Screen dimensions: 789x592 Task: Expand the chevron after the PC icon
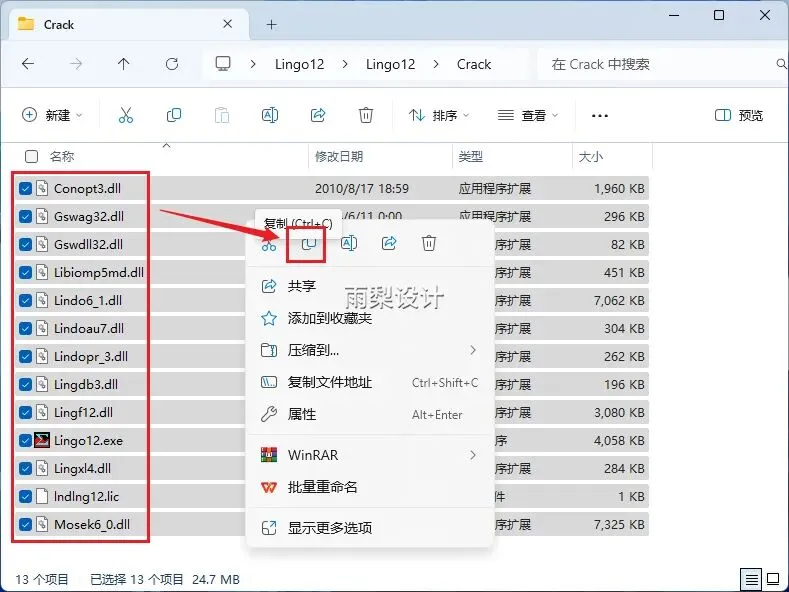[253, 64]
